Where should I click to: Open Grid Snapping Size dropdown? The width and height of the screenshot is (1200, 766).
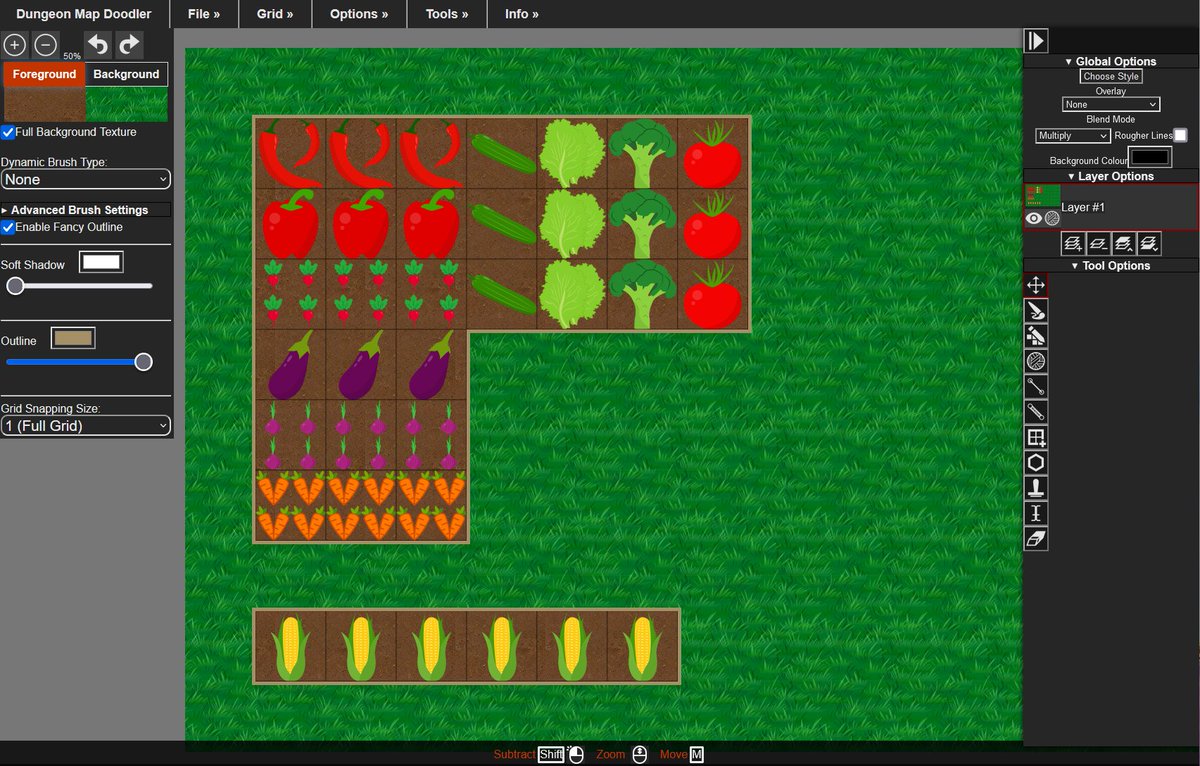pyautogui.click(x=86, y=426)
